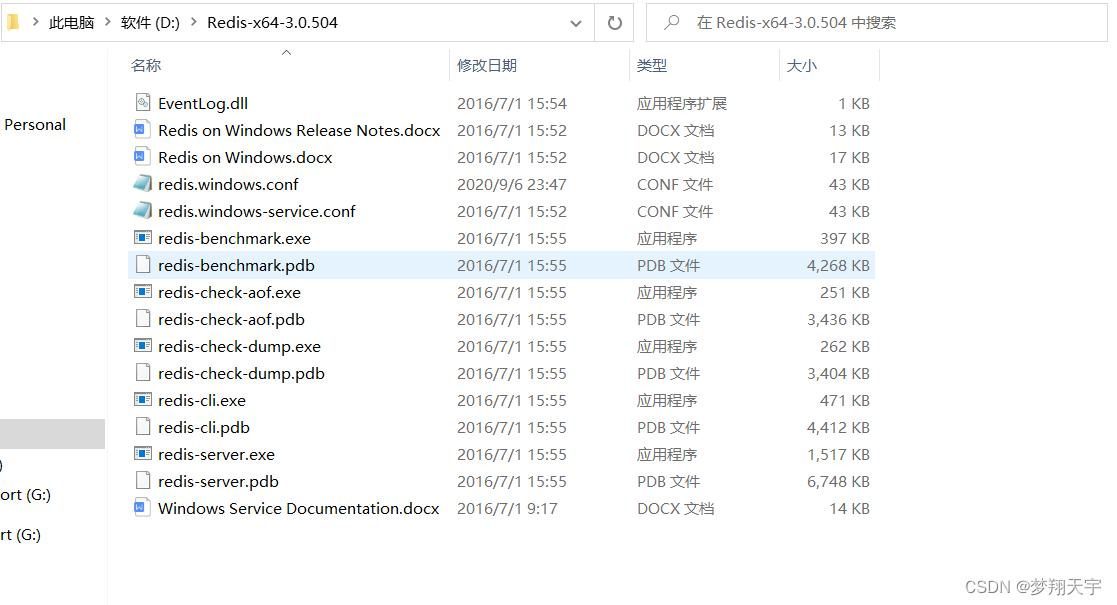Select Windows Service Documentation.docx file name
The height and width of the screenshot is (605, 1117).
(298, 509)
